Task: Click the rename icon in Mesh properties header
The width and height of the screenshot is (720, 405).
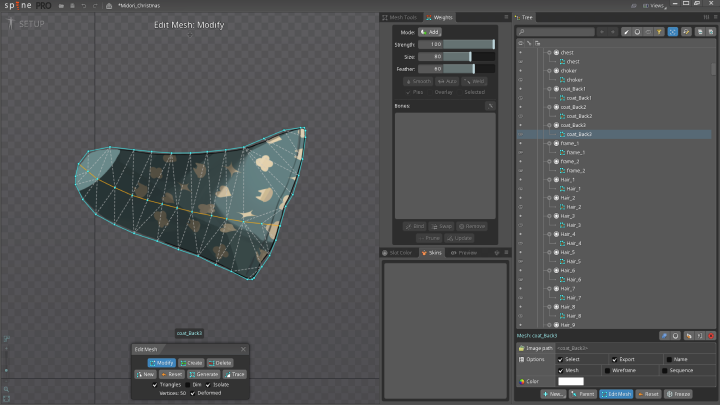Action: pyautogui.click(x=699, y=336)
